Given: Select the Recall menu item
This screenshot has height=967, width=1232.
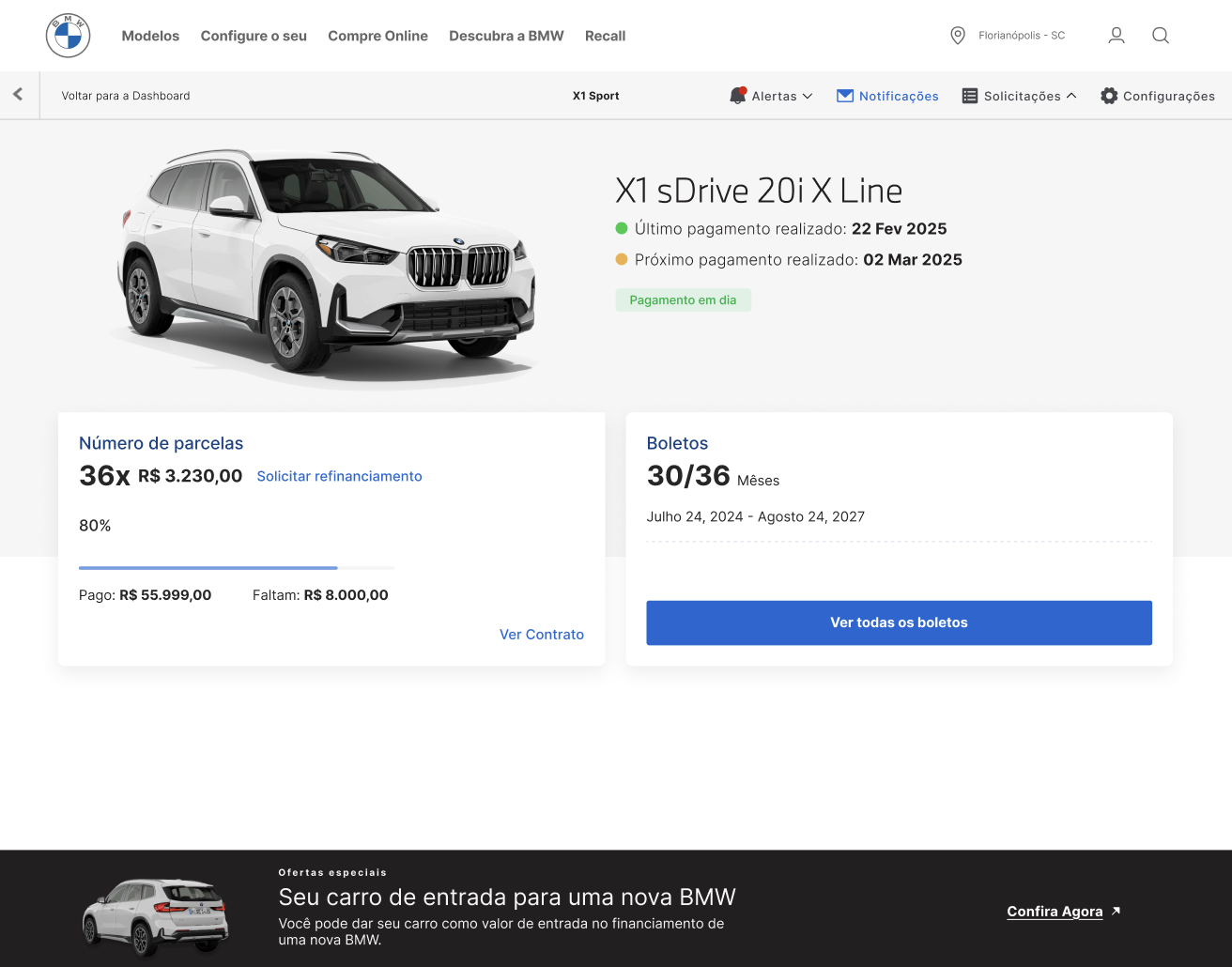Looking at the screenshot, I should [x=605, y=36].
